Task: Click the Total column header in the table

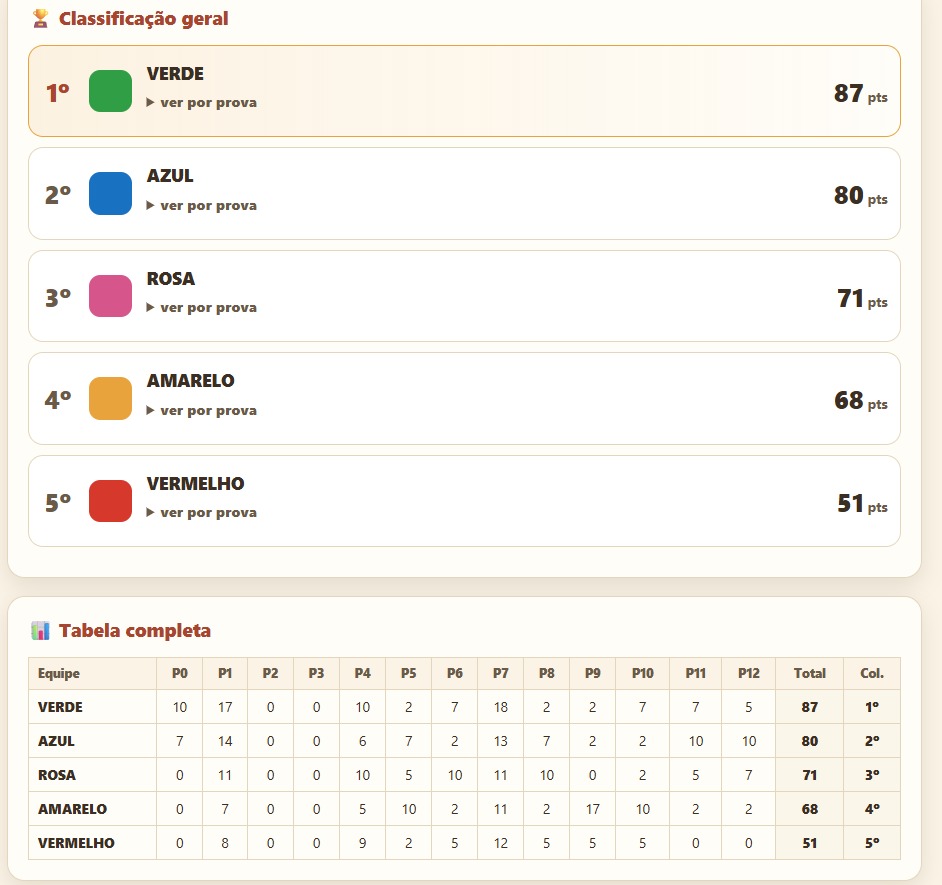Action: point(810,674)
